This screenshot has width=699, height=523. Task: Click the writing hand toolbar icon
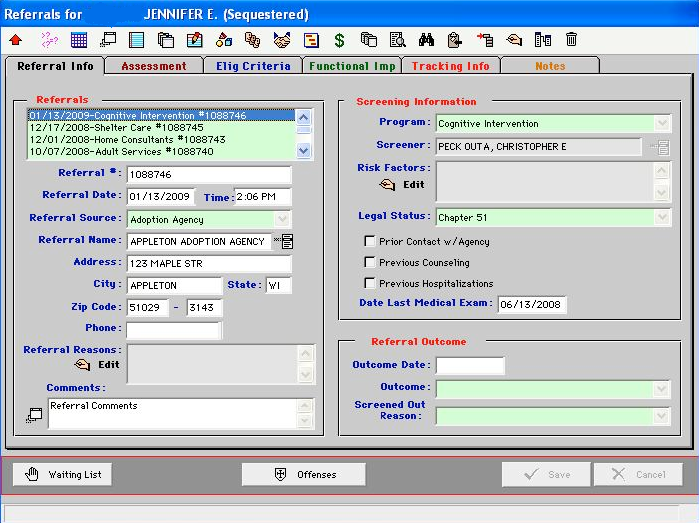514,40
